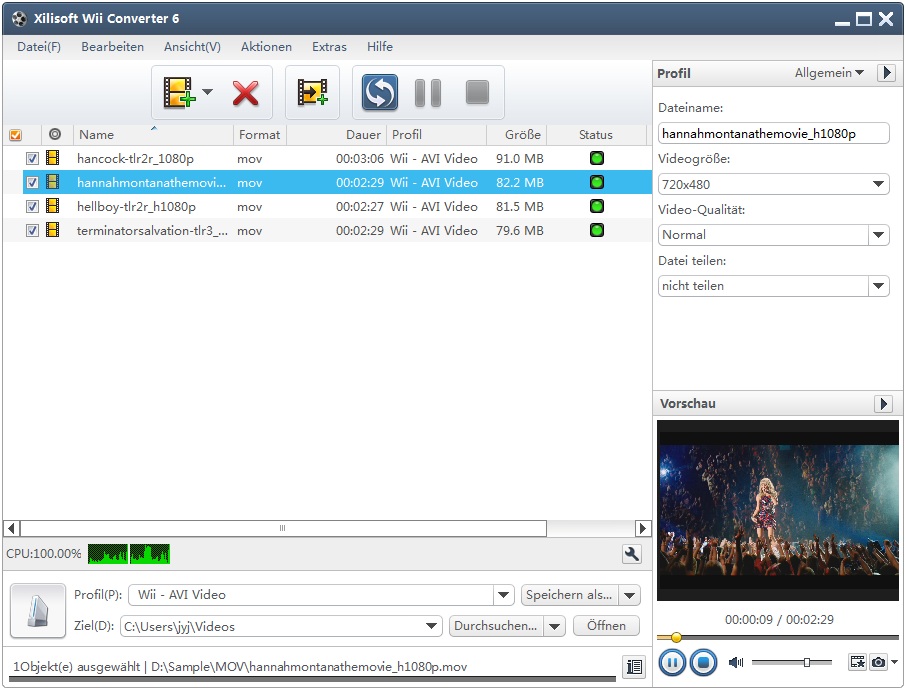Click the status light of terminatorsalvation row
The height and width of the screenshot is (690, 905).
click(x=597, y=230)
